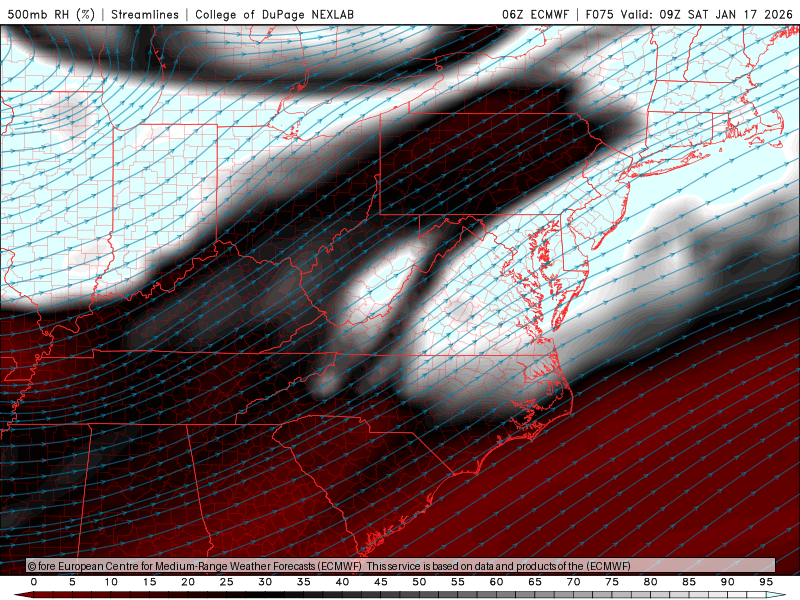Image resolution: width=800 pixels, height=600 pixels.
Task: Click the "90" colorbar label
Action: tap(728, 582)
